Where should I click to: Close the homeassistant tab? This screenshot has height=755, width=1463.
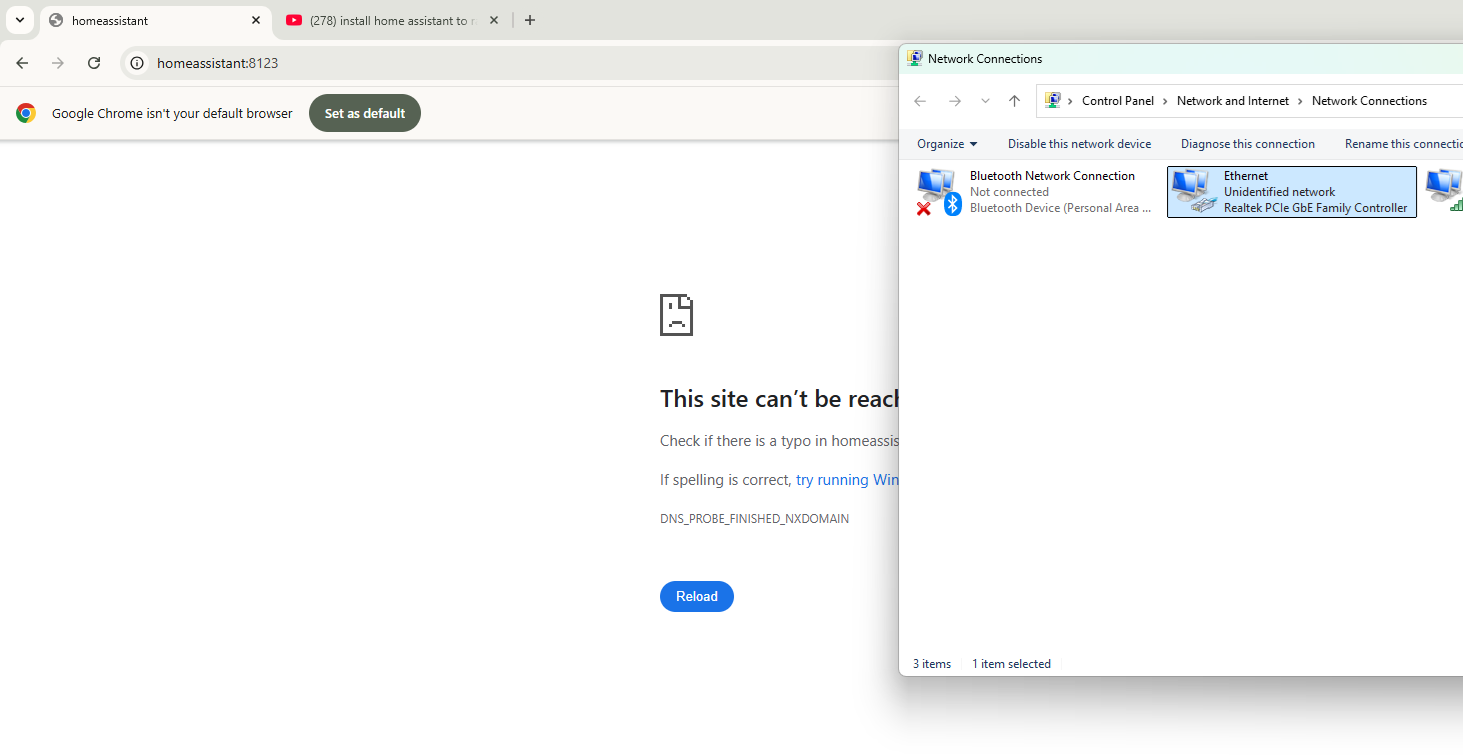(x=256, y=20)
